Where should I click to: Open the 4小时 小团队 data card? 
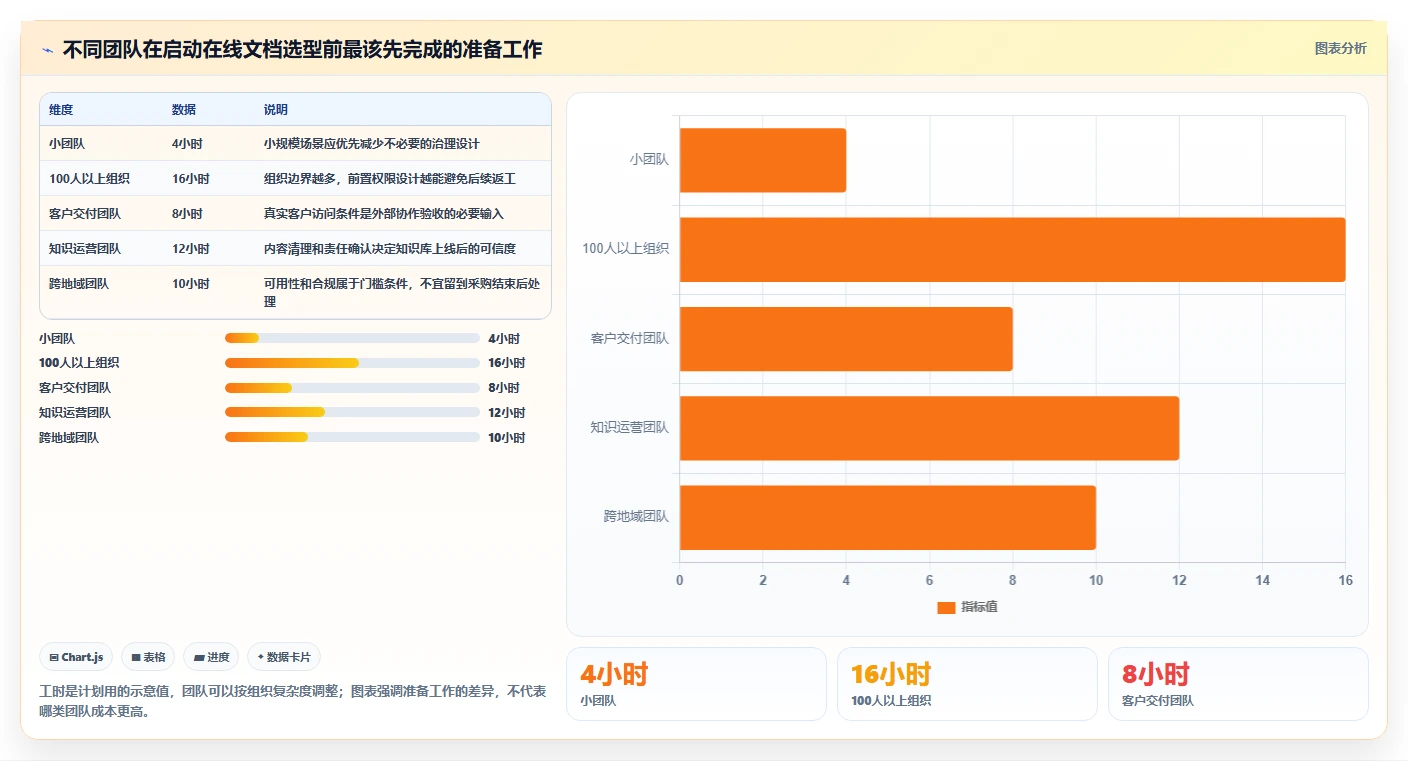tap(696, 684)
